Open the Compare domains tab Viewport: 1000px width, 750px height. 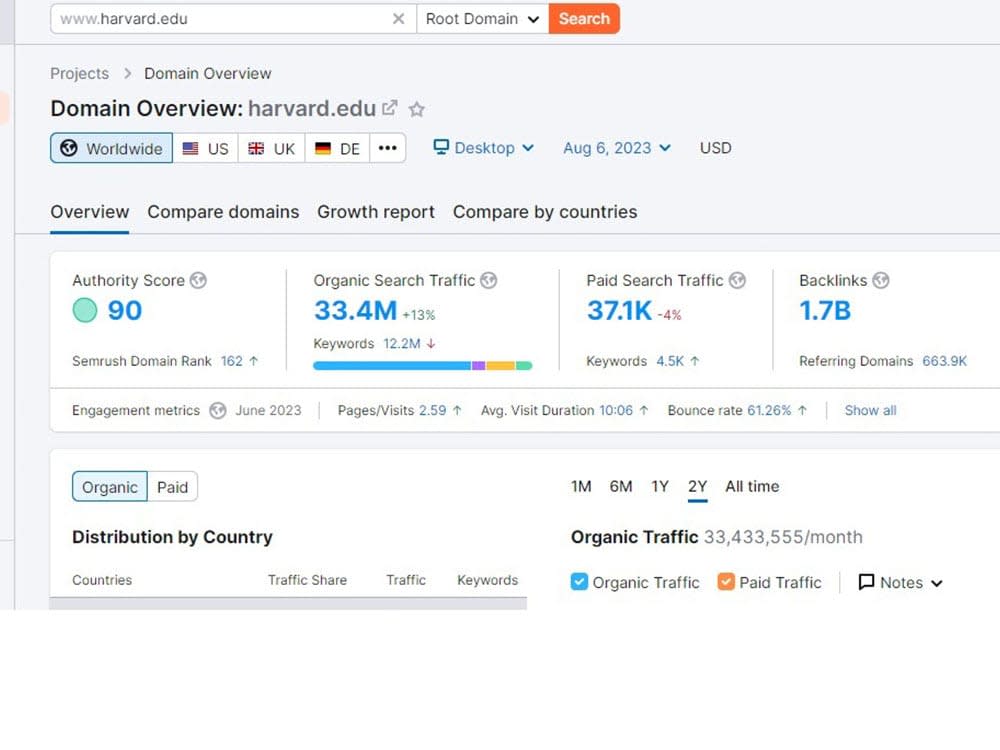tap(223, 212)
